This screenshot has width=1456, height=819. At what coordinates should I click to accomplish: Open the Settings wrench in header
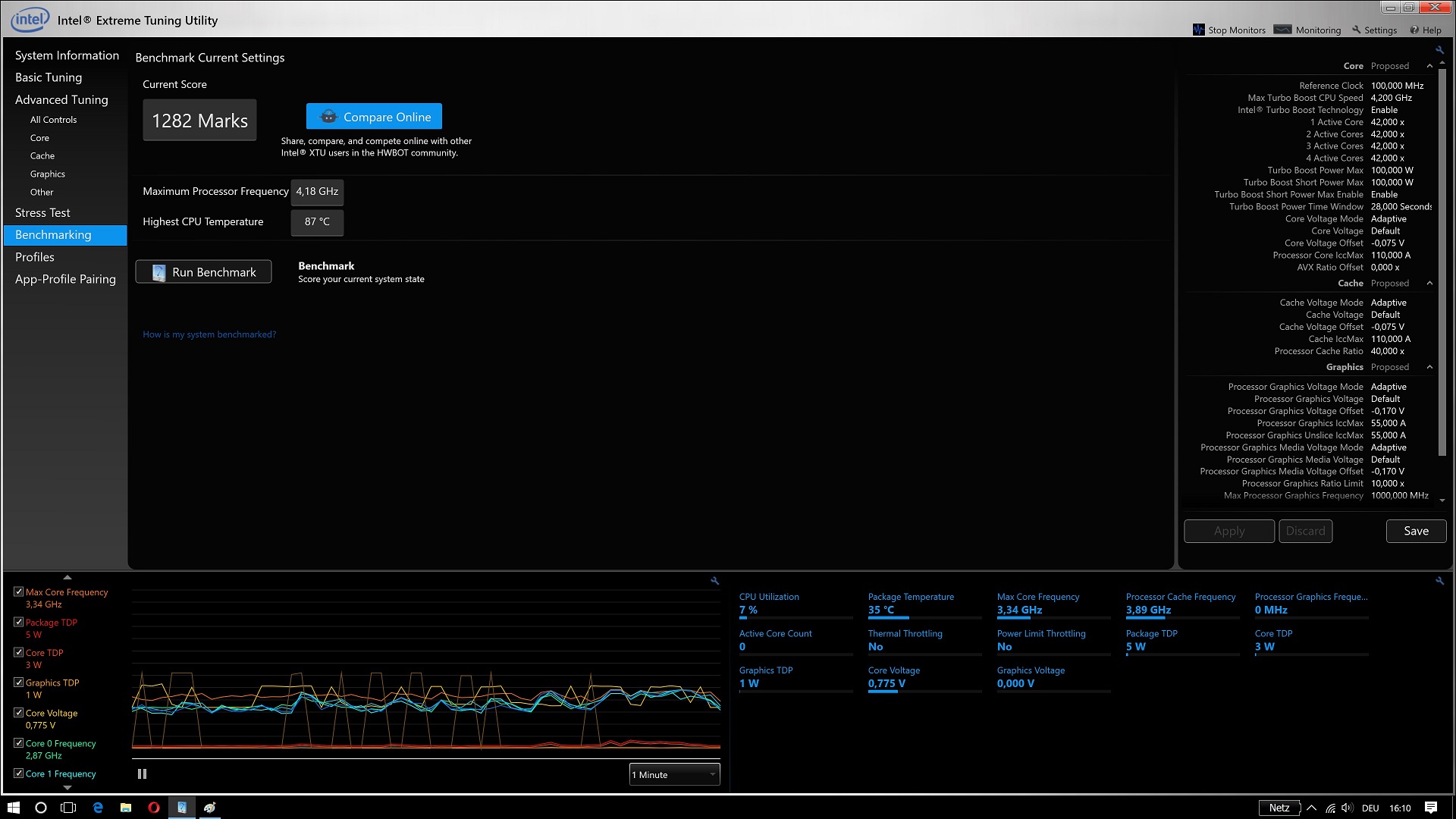click(x=1357, y=30)
